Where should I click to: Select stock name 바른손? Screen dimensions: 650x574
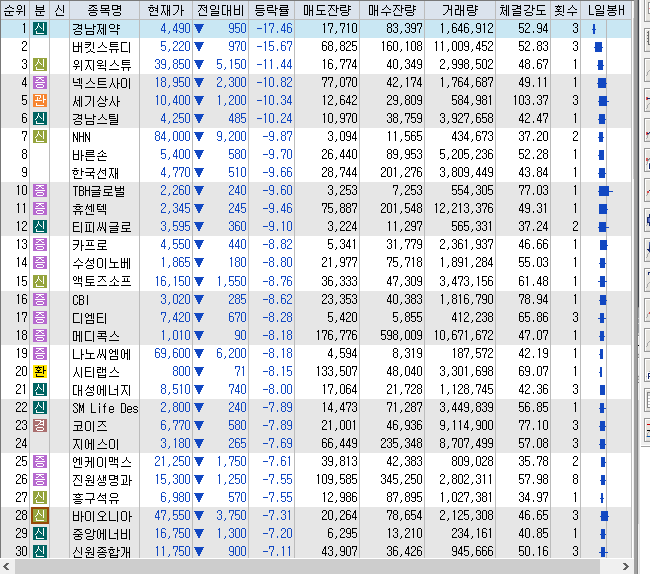[x=90, y=155]
